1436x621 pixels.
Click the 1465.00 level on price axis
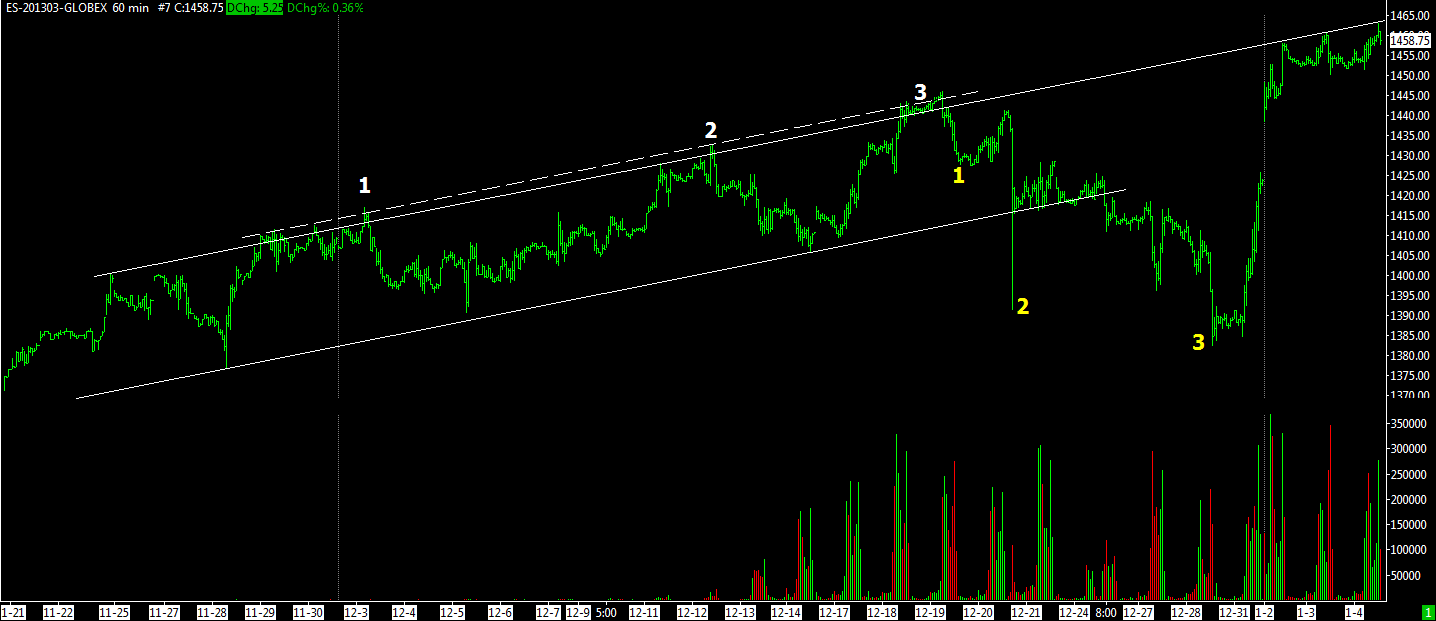click(1408, 16)
